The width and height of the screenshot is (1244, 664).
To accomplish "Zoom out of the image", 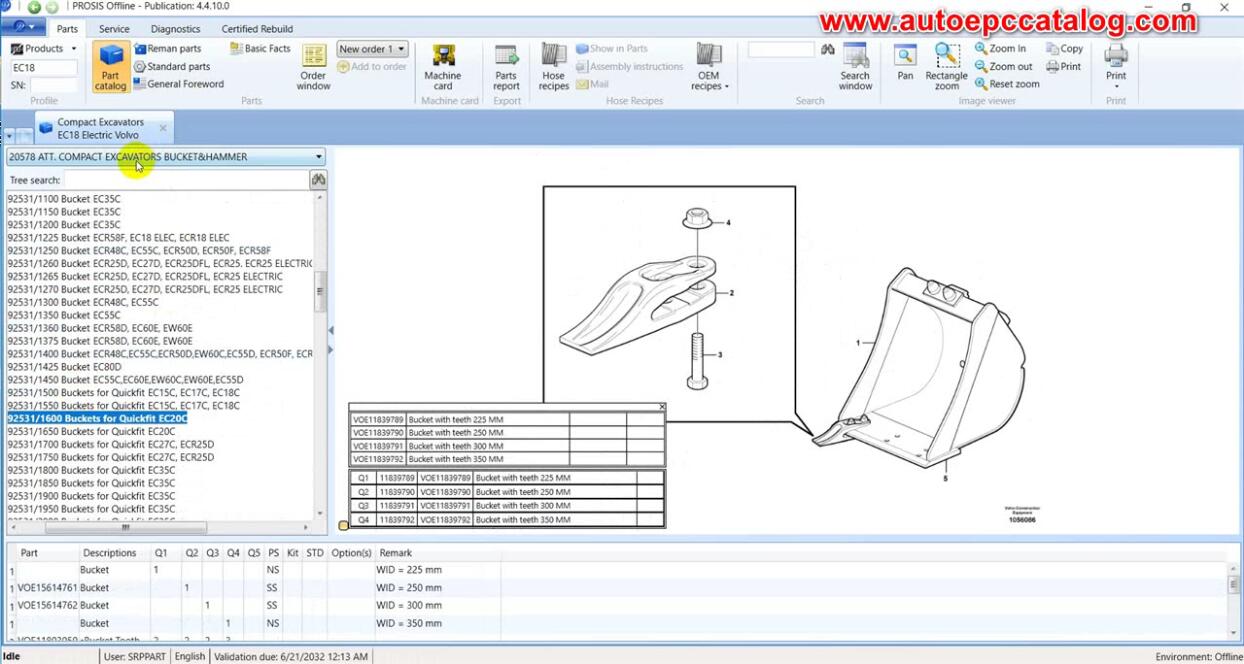I will tap(1003, 66).
